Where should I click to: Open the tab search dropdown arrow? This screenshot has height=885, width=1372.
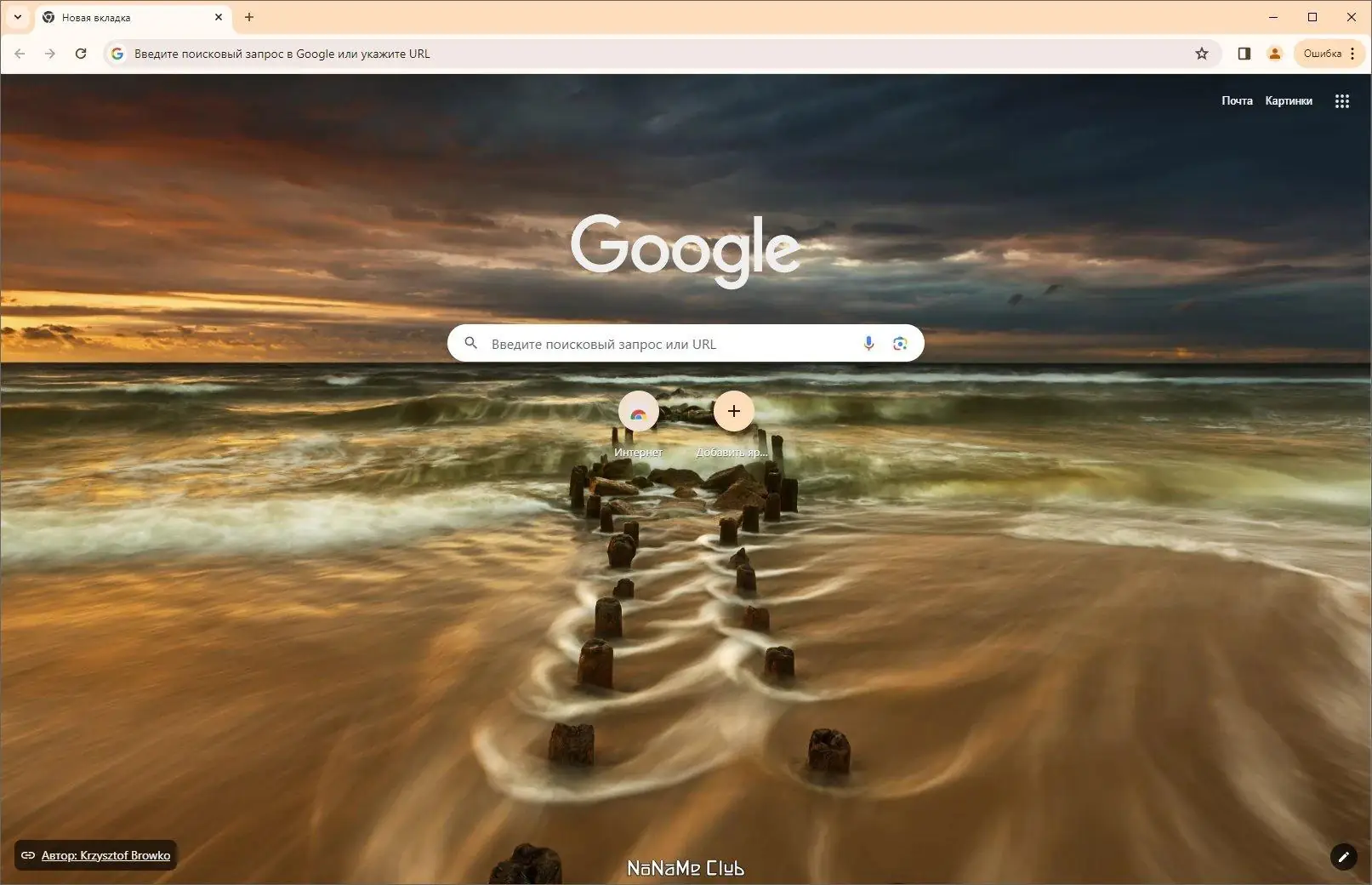[x=17, y=17]
